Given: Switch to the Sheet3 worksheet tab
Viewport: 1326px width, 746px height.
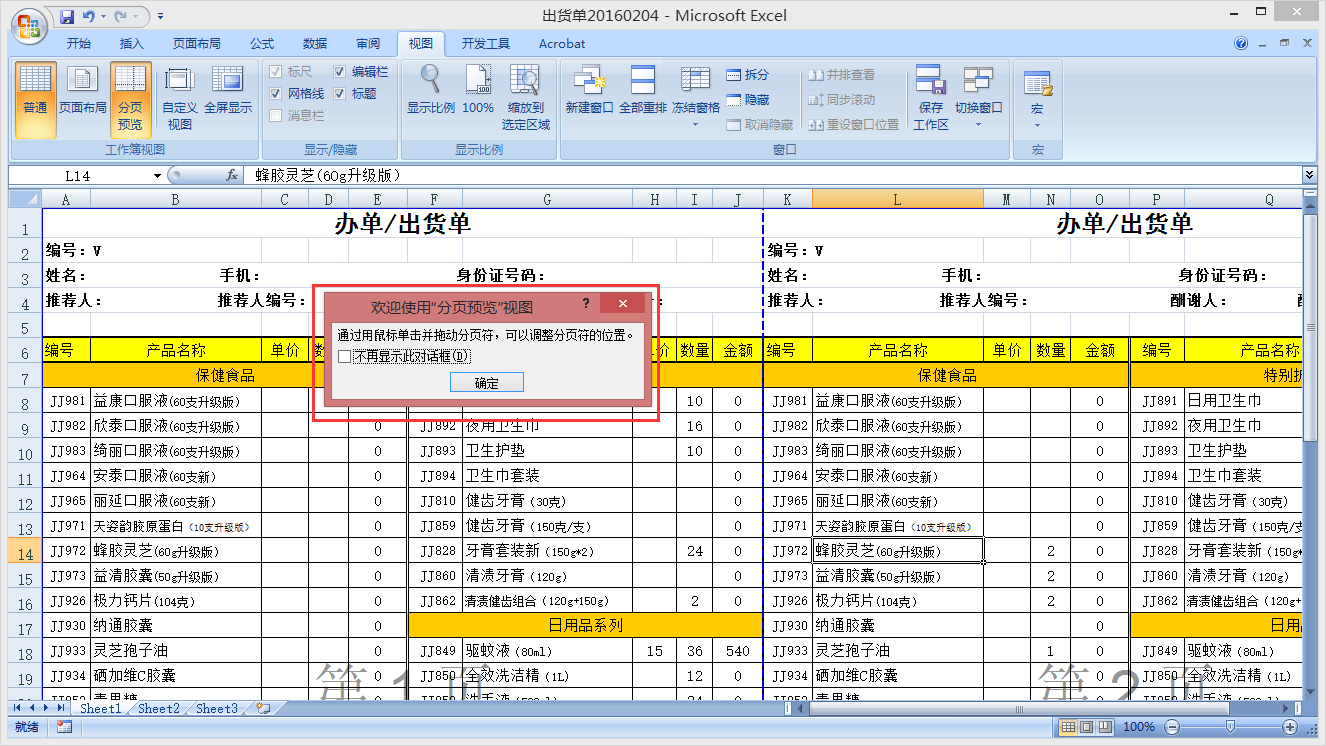Looking at the screenshot, I should pos(217,708).
